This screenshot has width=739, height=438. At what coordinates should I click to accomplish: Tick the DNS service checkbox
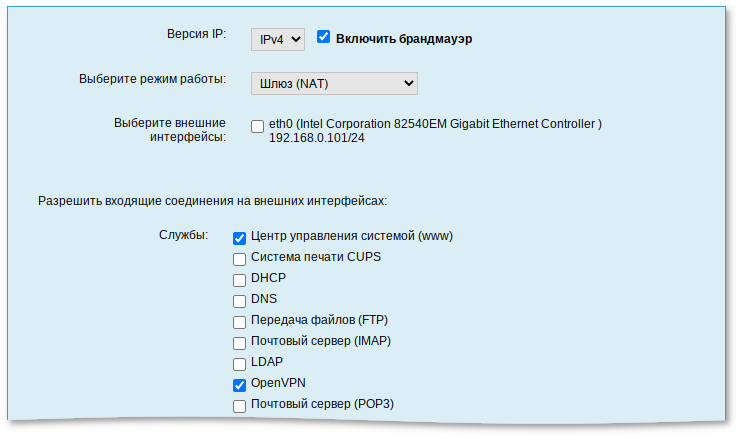point(240,300)
